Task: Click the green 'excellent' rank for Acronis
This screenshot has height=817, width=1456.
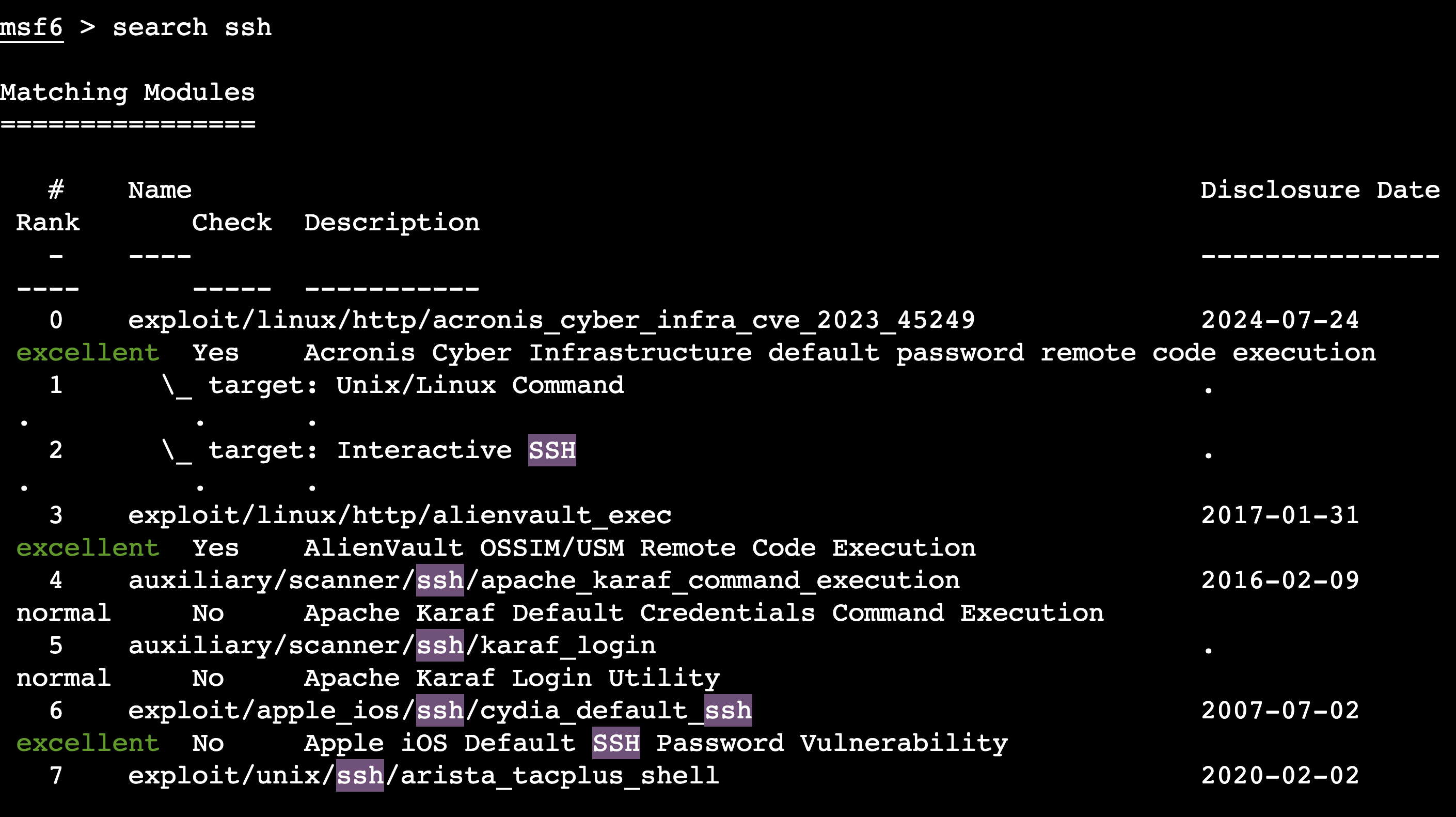Action: (88, 353)
